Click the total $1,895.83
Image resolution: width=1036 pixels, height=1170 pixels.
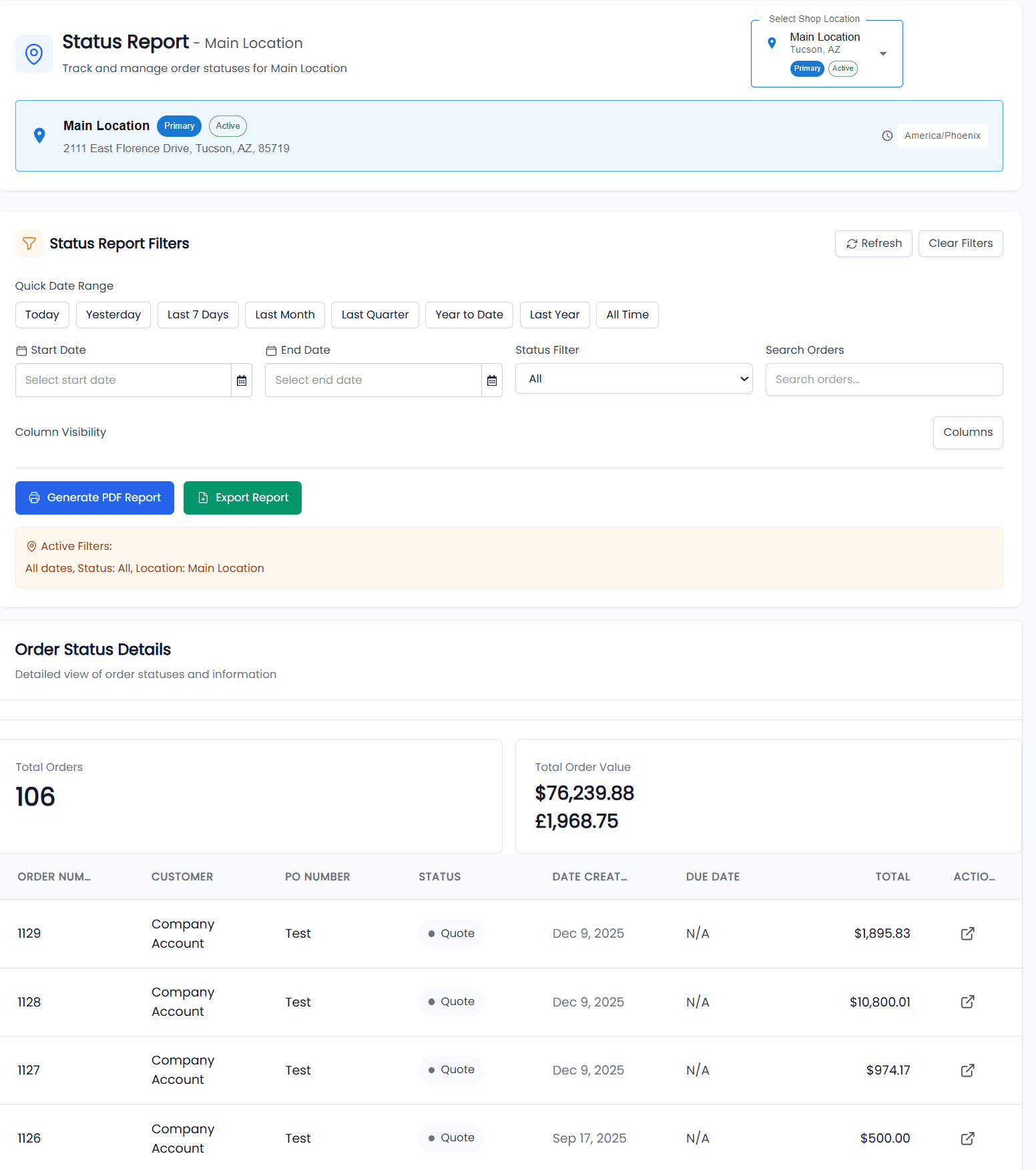[x=882, y=934]
